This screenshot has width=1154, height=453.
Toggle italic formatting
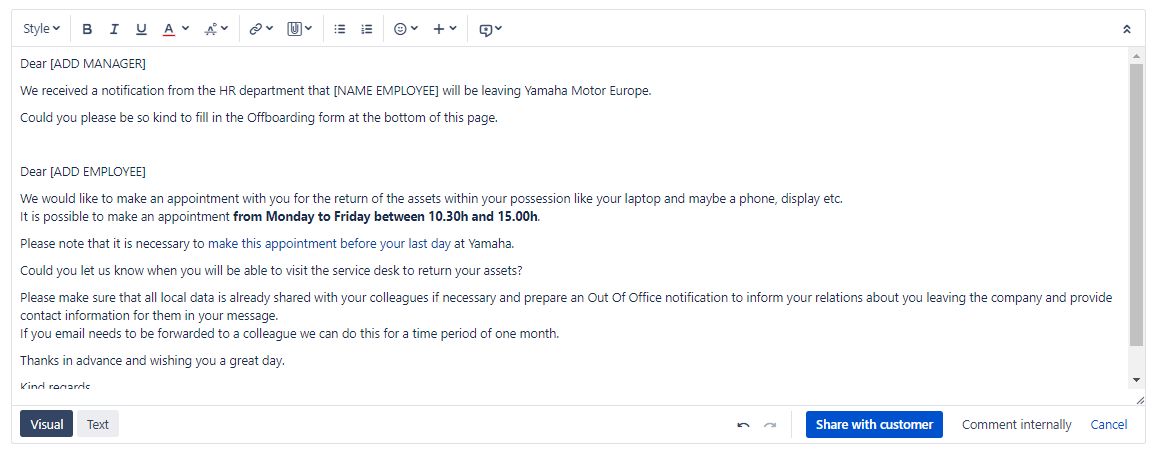click(x=114, y=29)
